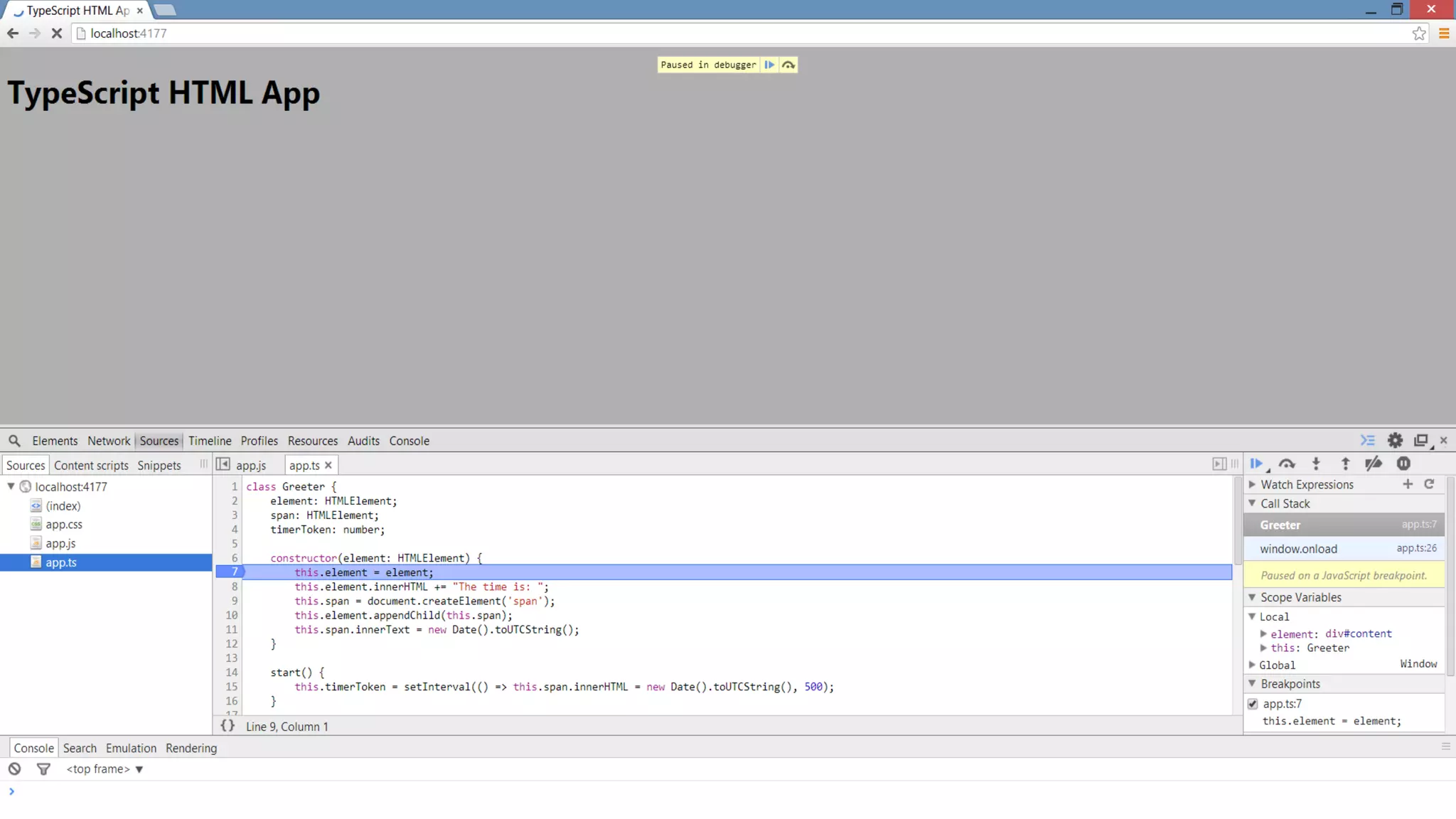
Task: Expand the Global scope
Action: pos(1253,665)
